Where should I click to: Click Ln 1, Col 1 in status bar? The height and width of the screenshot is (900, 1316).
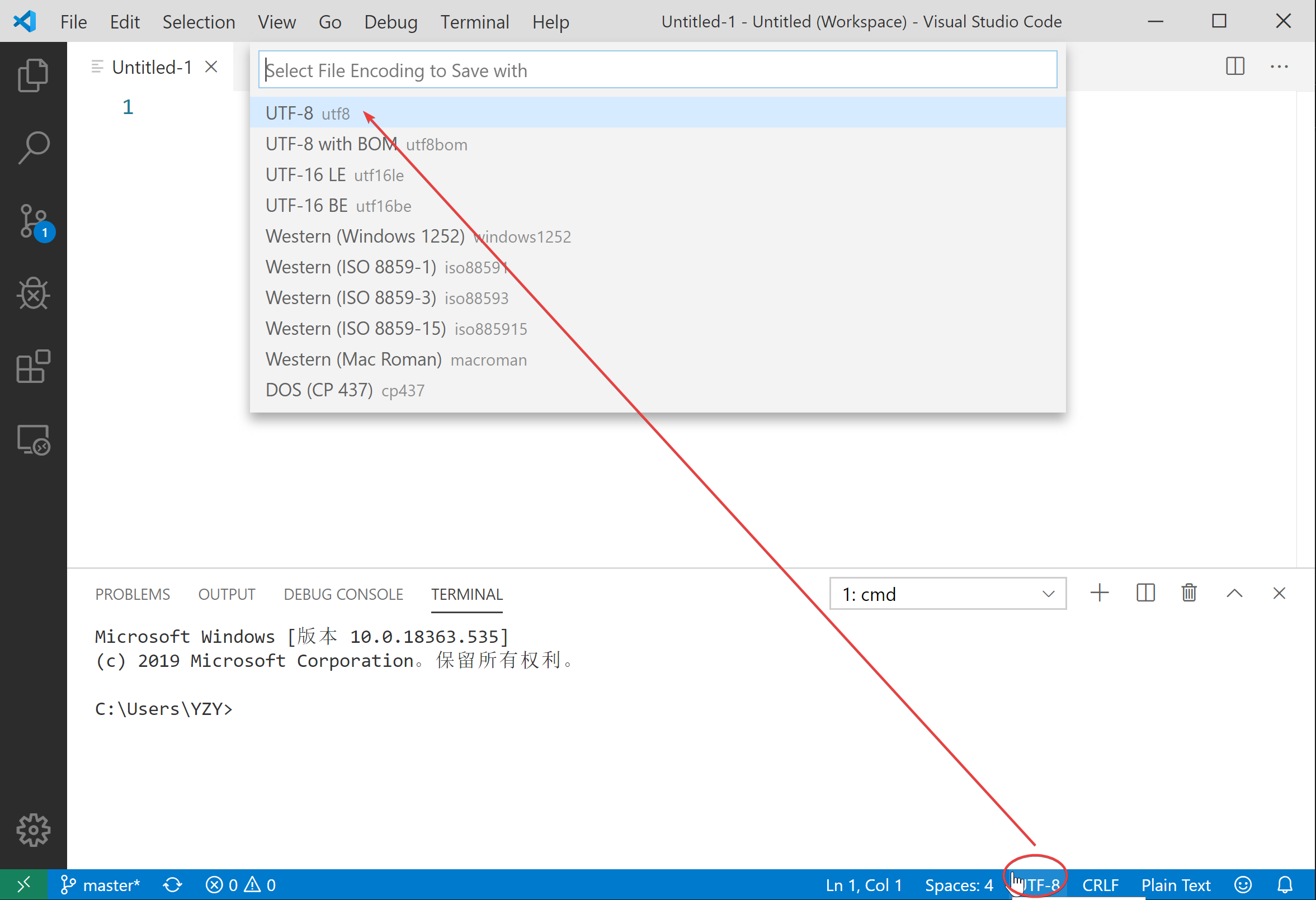pyautogui.click(x=864, y=885)
